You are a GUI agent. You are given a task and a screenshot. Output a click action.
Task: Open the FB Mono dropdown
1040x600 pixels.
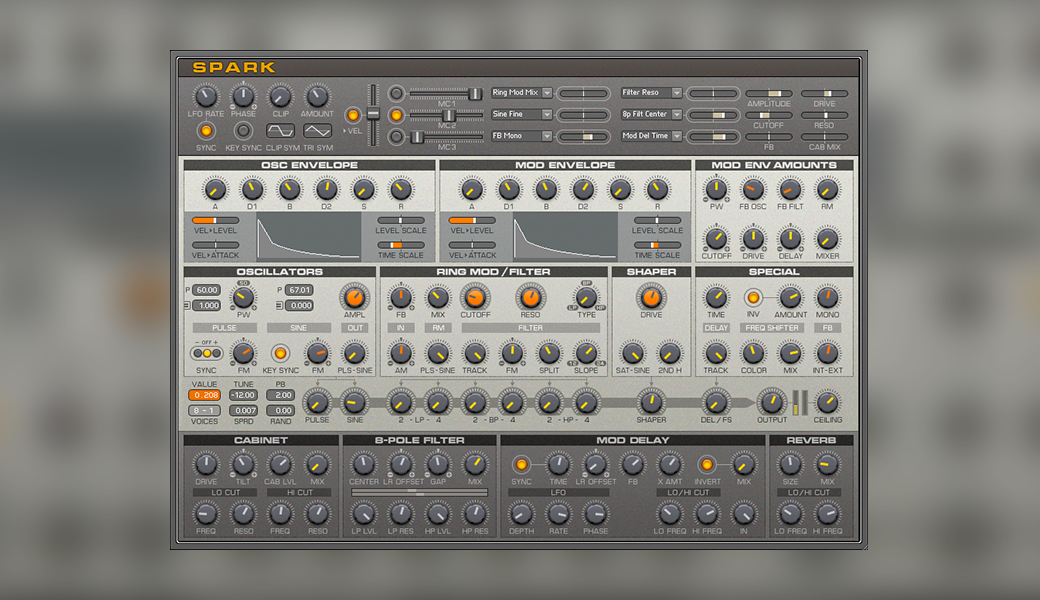click(x=521, y=135)
